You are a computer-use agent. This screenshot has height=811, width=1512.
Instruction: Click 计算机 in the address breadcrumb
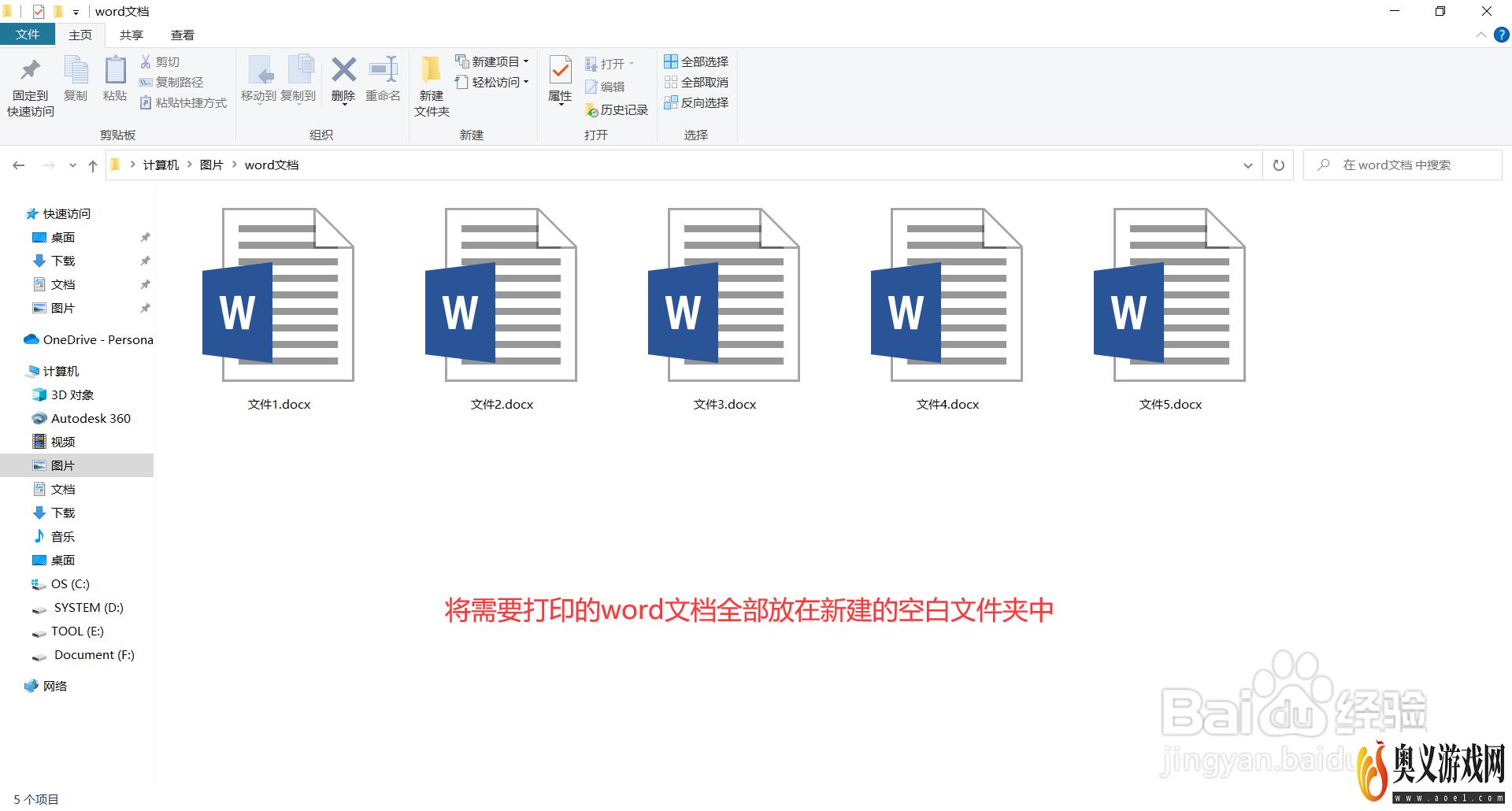pyautogui.click(x=161, y=165)
